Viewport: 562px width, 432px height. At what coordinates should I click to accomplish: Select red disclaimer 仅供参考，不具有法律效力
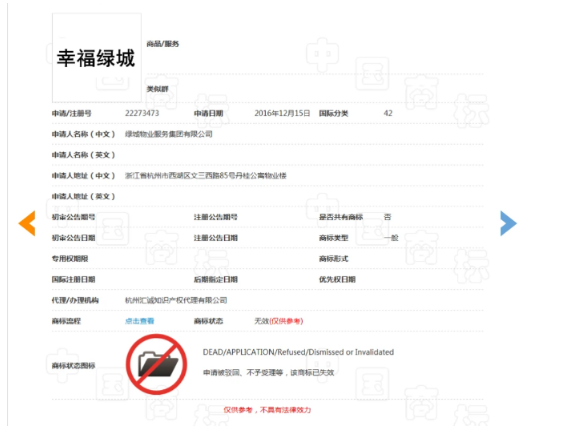point(267,410)
